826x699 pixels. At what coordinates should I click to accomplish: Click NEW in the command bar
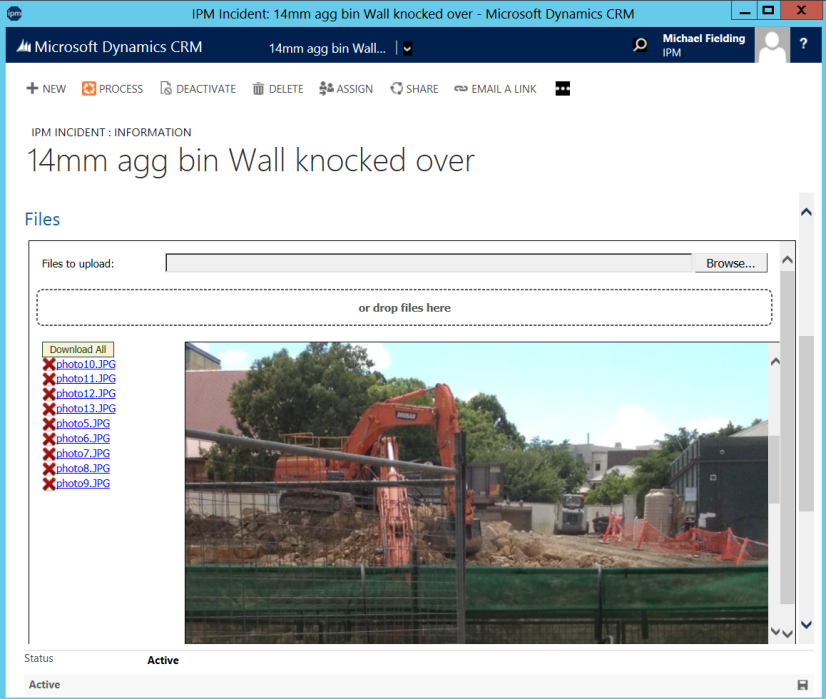pyautogui.click(x=46, y=89)
